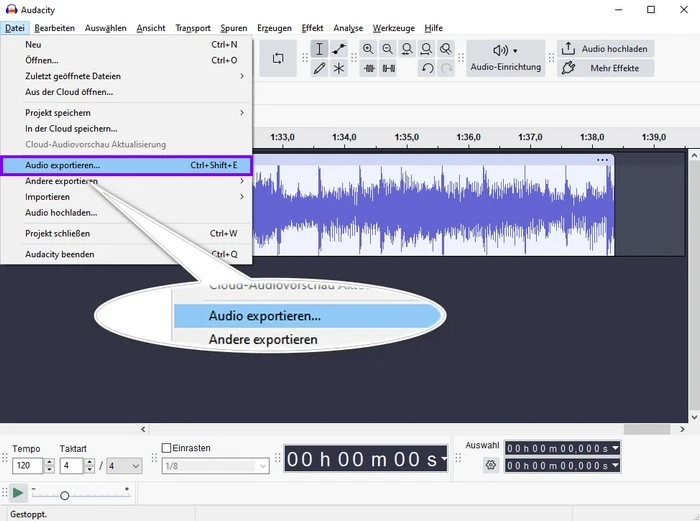Click the Redo arrow icon

point(446,68)
